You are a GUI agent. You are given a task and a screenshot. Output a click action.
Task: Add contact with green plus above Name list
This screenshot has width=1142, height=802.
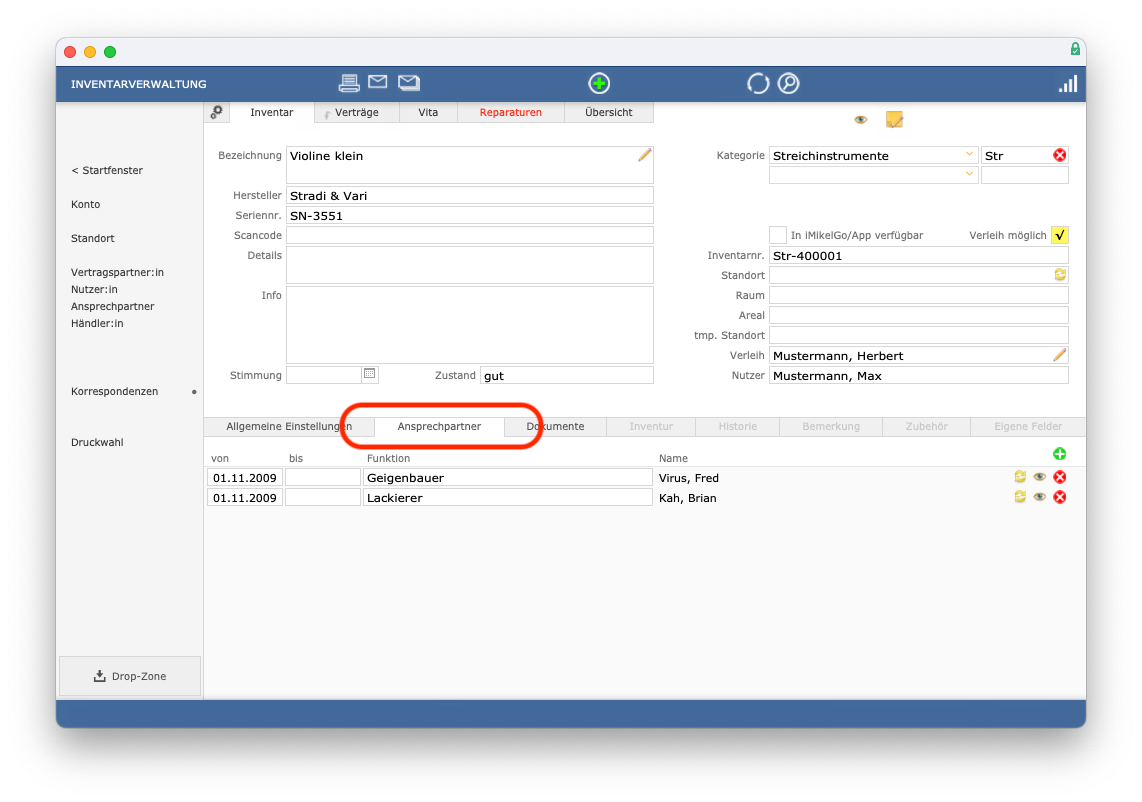(1059, 454)
